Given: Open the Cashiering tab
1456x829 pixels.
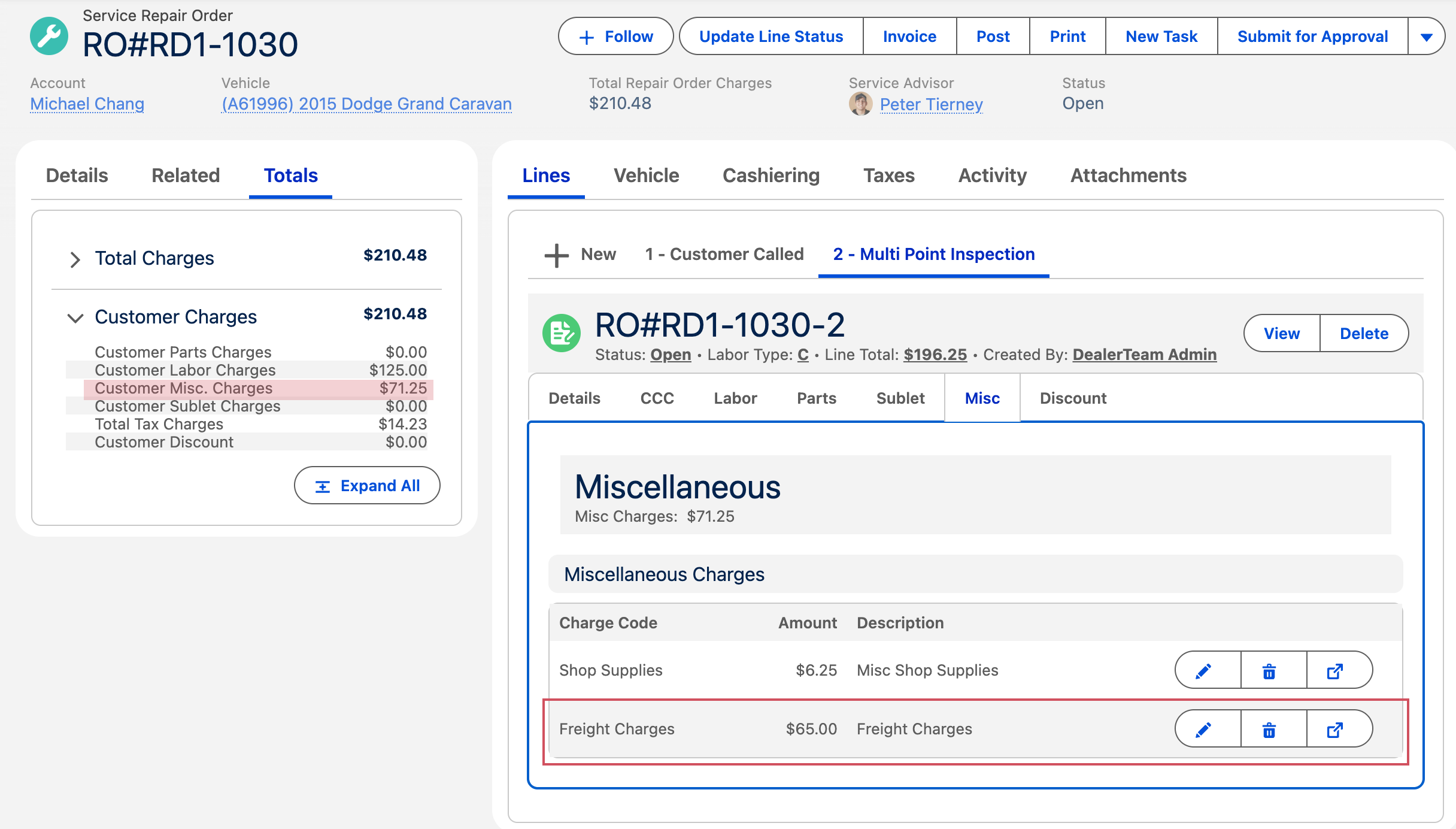Looking at the screenshot, I should coord(771,176).
